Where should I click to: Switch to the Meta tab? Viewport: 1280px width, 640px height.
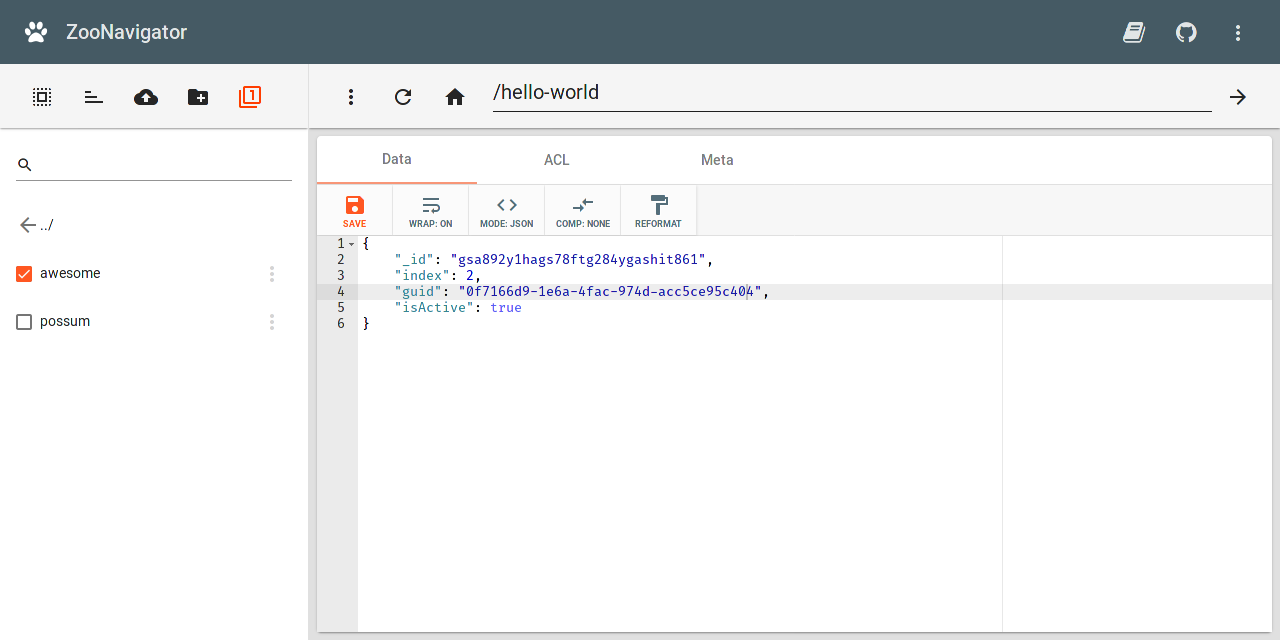(x=717, y=160)
